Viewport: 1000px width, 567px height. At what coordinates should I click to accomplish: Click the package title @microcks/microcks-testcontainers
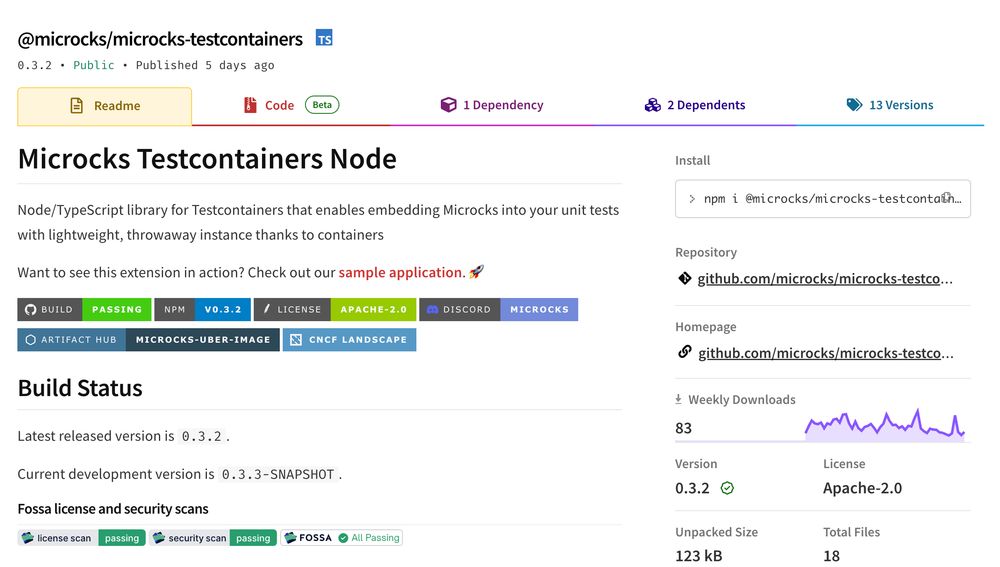pyautogui.click(x=160, y=40)
